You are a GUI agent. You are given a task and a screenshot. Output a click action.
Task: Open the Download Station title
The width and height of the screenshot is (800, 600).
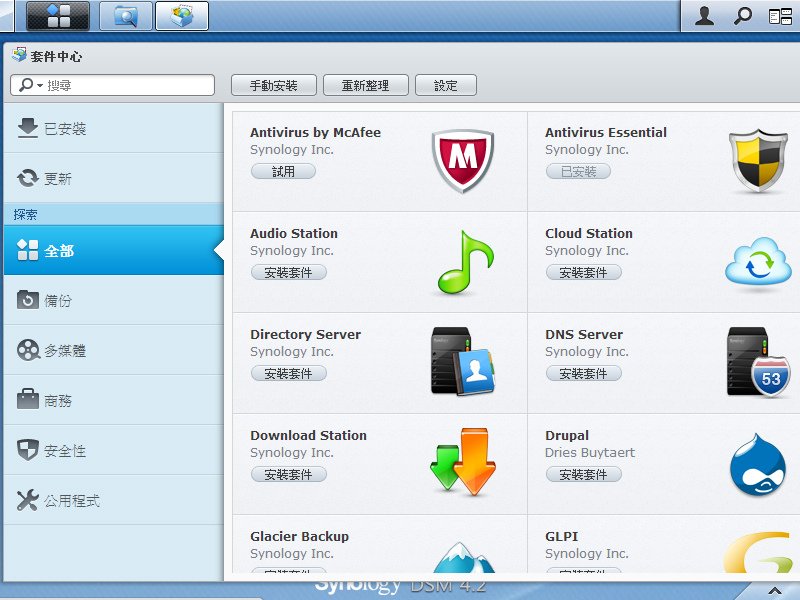pos(308,436)
